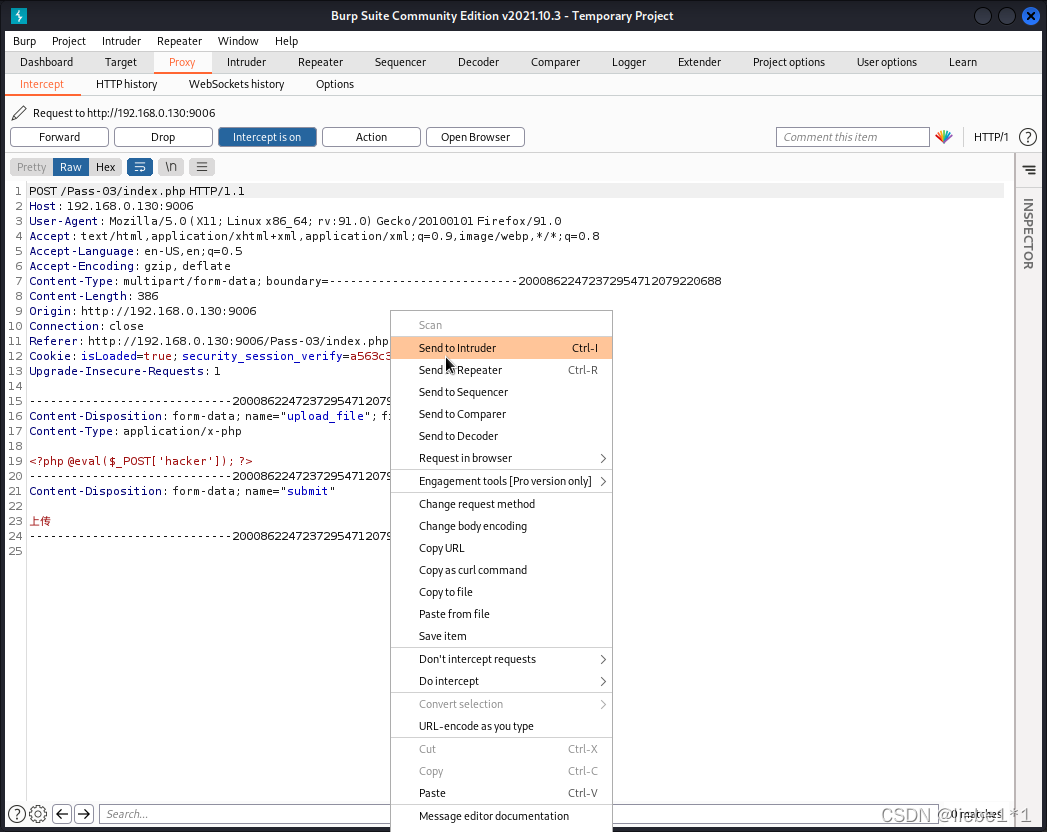Click the Burp Suite logo icon in title bar
This screenshot has width=1047, height=832.
[19, 15]
